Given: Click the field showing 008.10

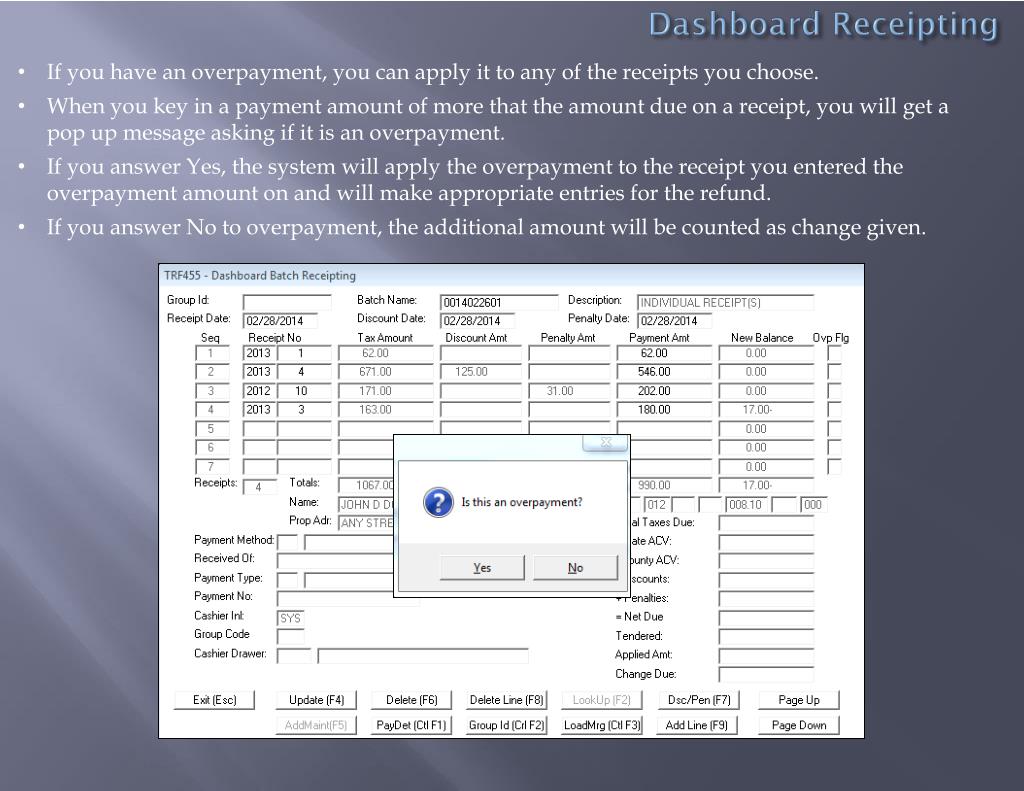Looking at the screenshot, I should [746, 504].
